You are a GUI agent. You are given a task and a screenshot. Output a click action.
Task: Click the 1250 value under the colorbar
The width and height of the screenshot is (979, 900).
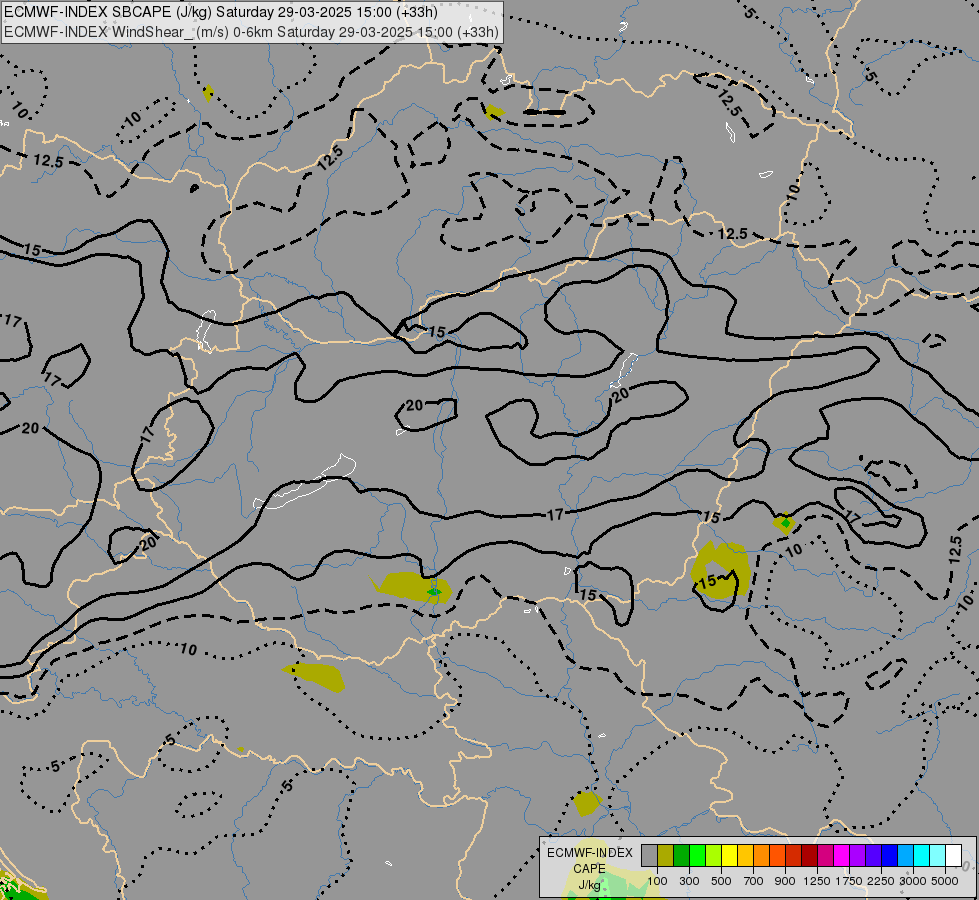coord(817,881)
